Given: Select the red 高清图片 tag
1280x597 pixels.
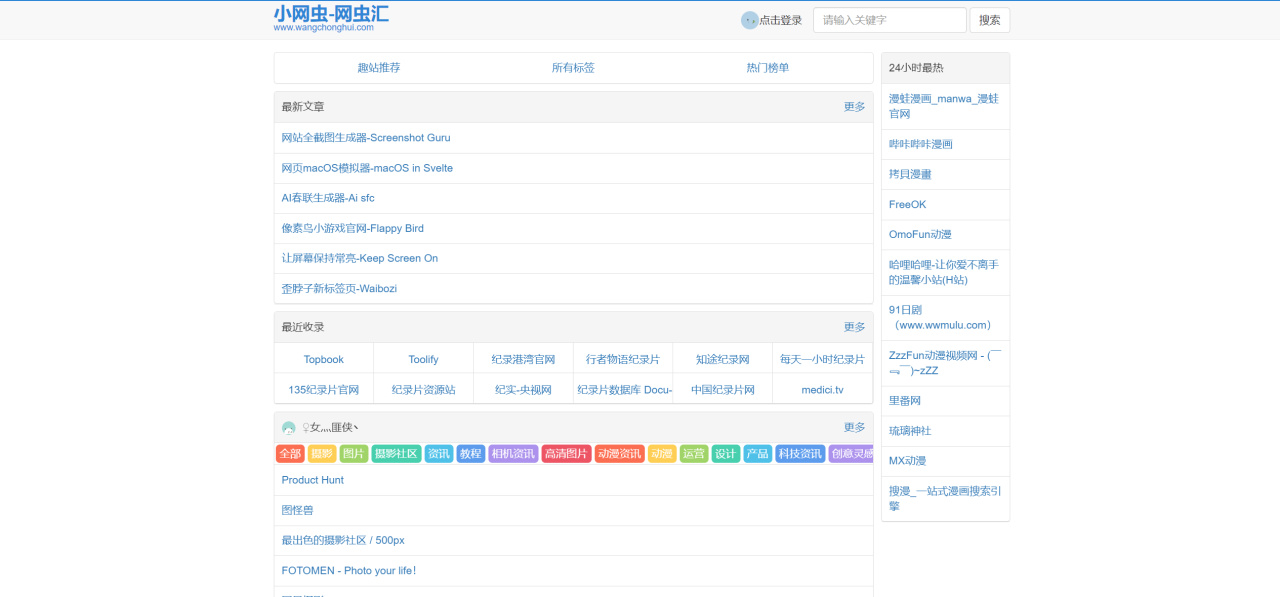Looking at the screenshot, I should (x=566, y=454).
